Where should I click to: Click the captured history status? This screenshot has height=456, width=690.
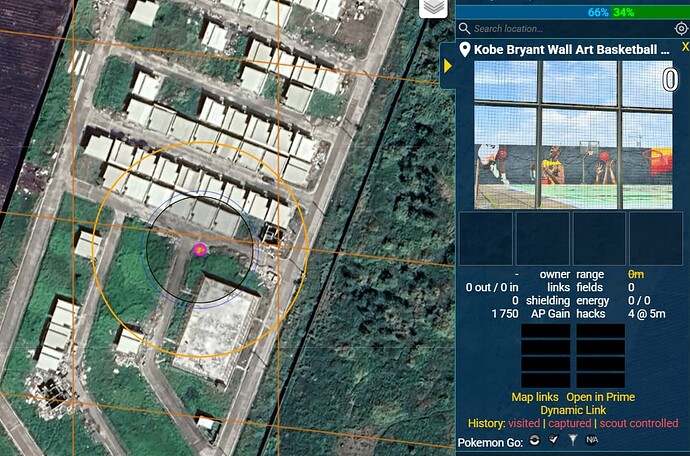[569, 423]
